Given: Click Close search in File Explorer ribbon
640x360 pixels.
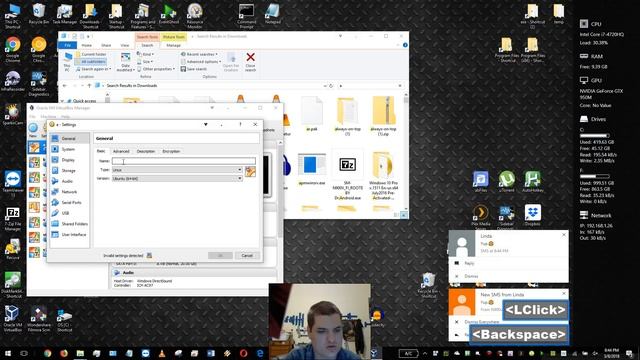Looking at the screenshot, I should tap(250, 62).
